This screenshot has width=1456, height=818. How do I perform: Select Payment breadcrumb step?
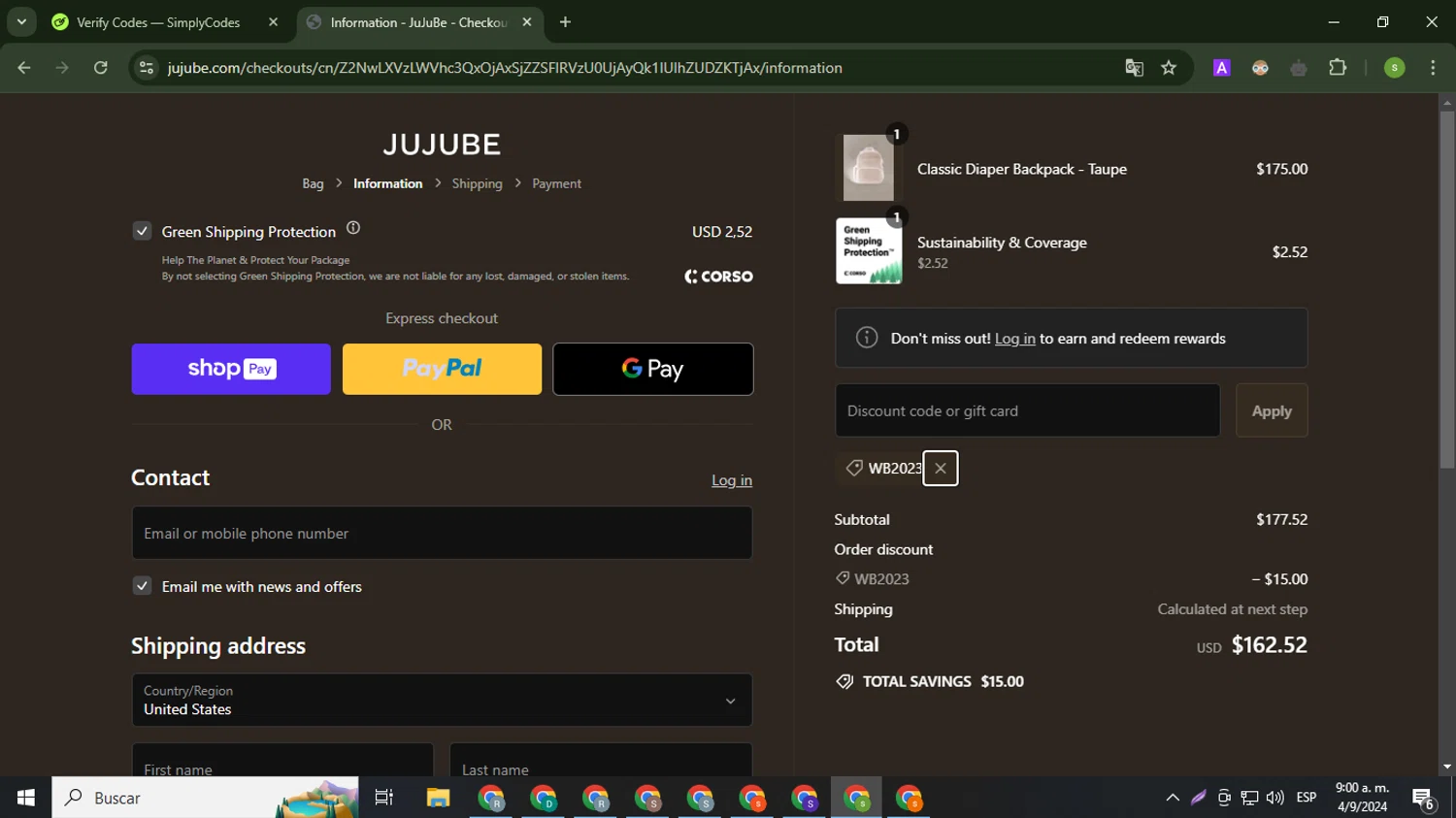[x=556, y=183]
